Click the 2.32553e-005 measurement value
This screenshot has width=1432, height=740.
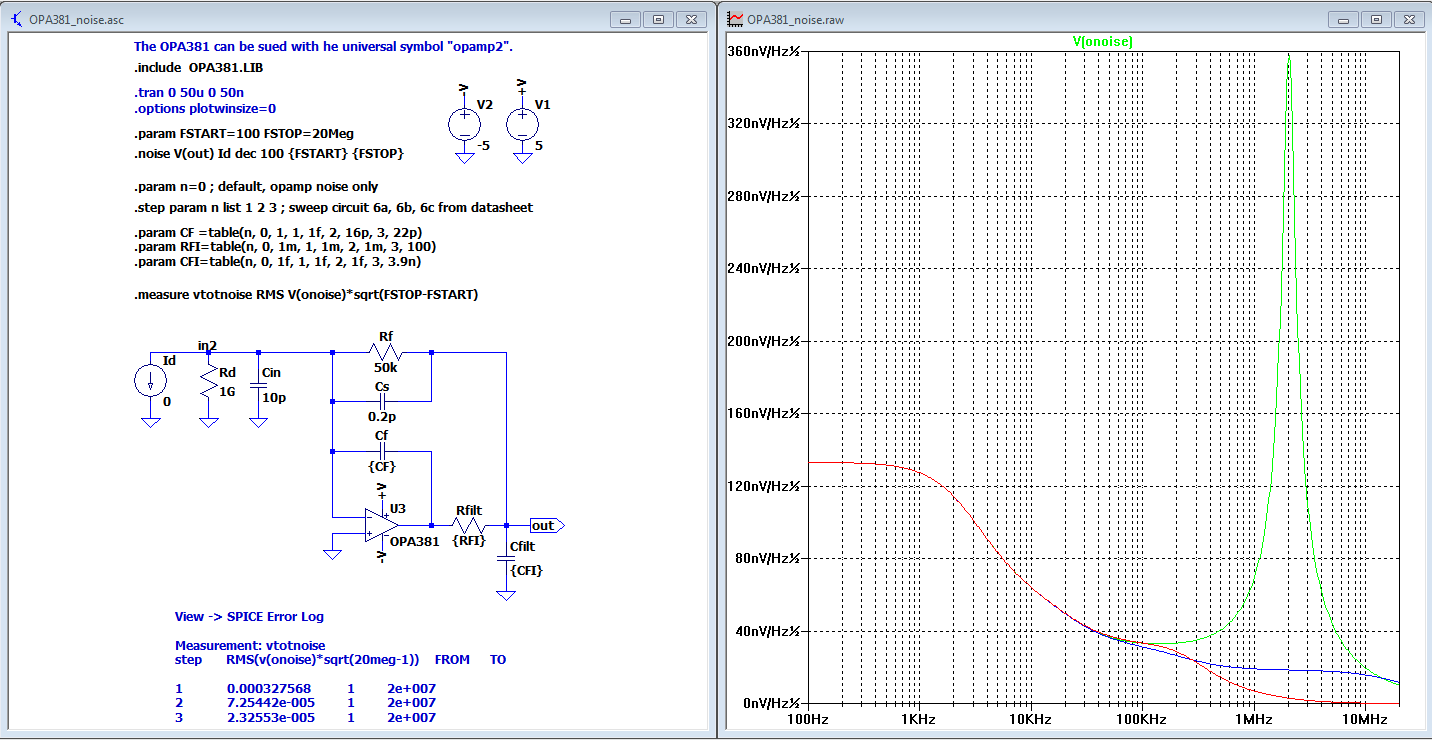pos(271,717)
